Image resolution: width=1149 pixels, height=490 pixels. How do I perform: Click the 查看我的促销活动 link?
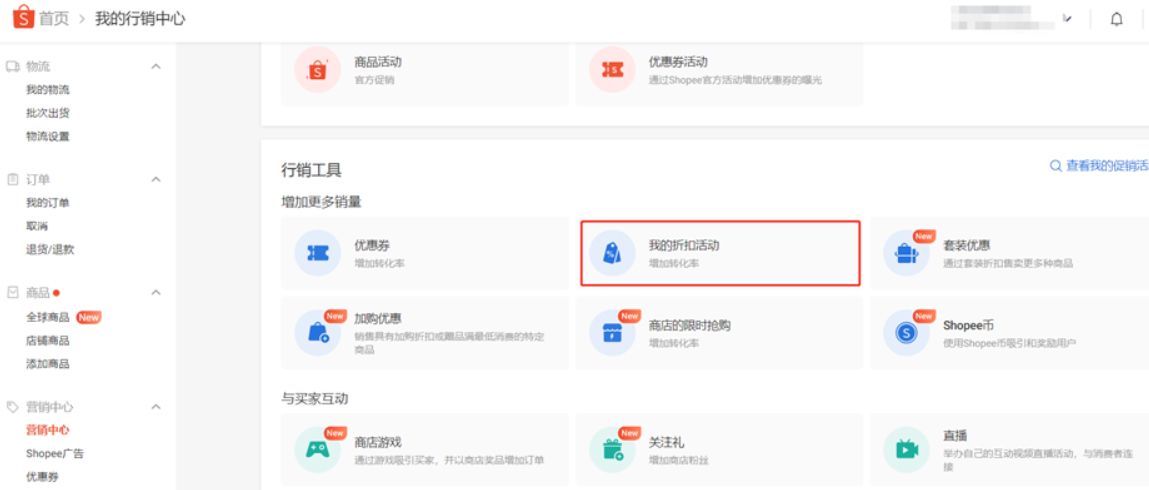coord(1100,166)
